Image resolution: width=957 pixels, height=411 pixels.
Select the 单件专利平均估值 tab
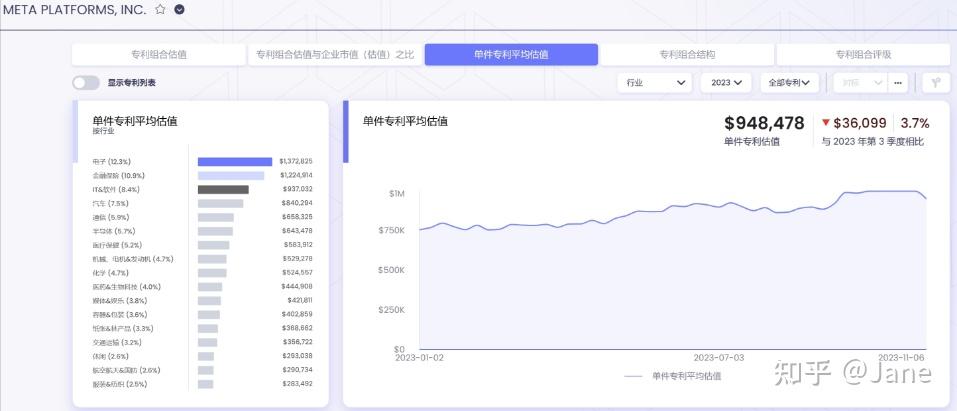click(x=511, y=54)
